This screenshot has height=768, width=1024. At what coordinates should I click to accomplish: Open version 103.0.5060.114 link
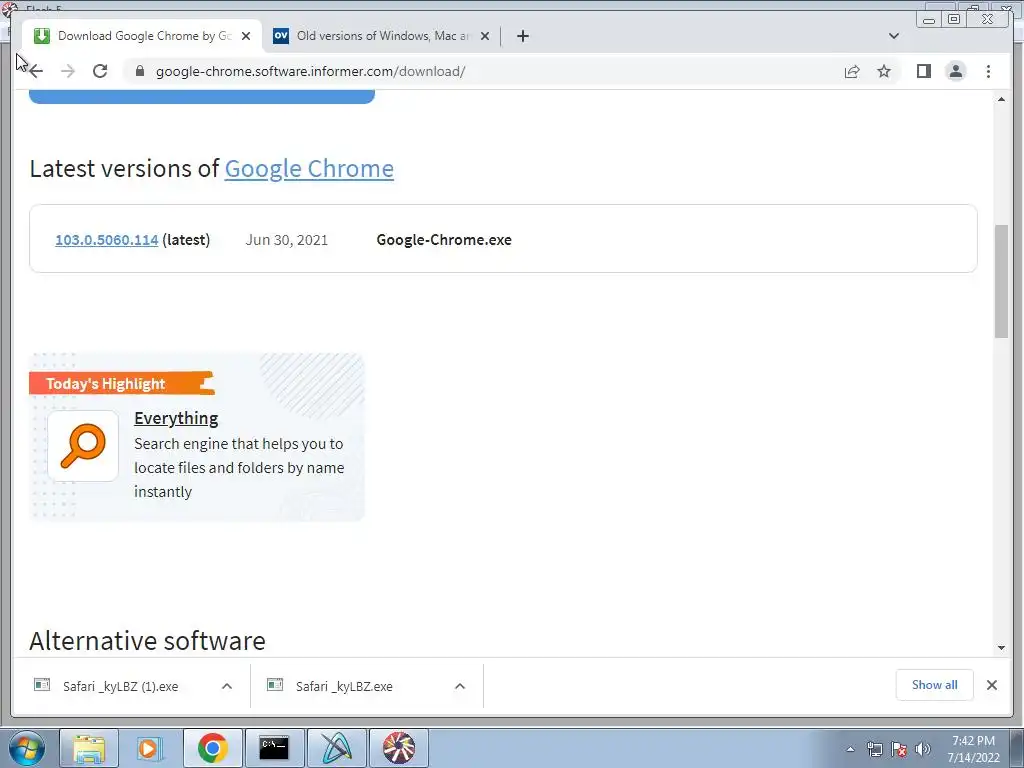point(106,240)
